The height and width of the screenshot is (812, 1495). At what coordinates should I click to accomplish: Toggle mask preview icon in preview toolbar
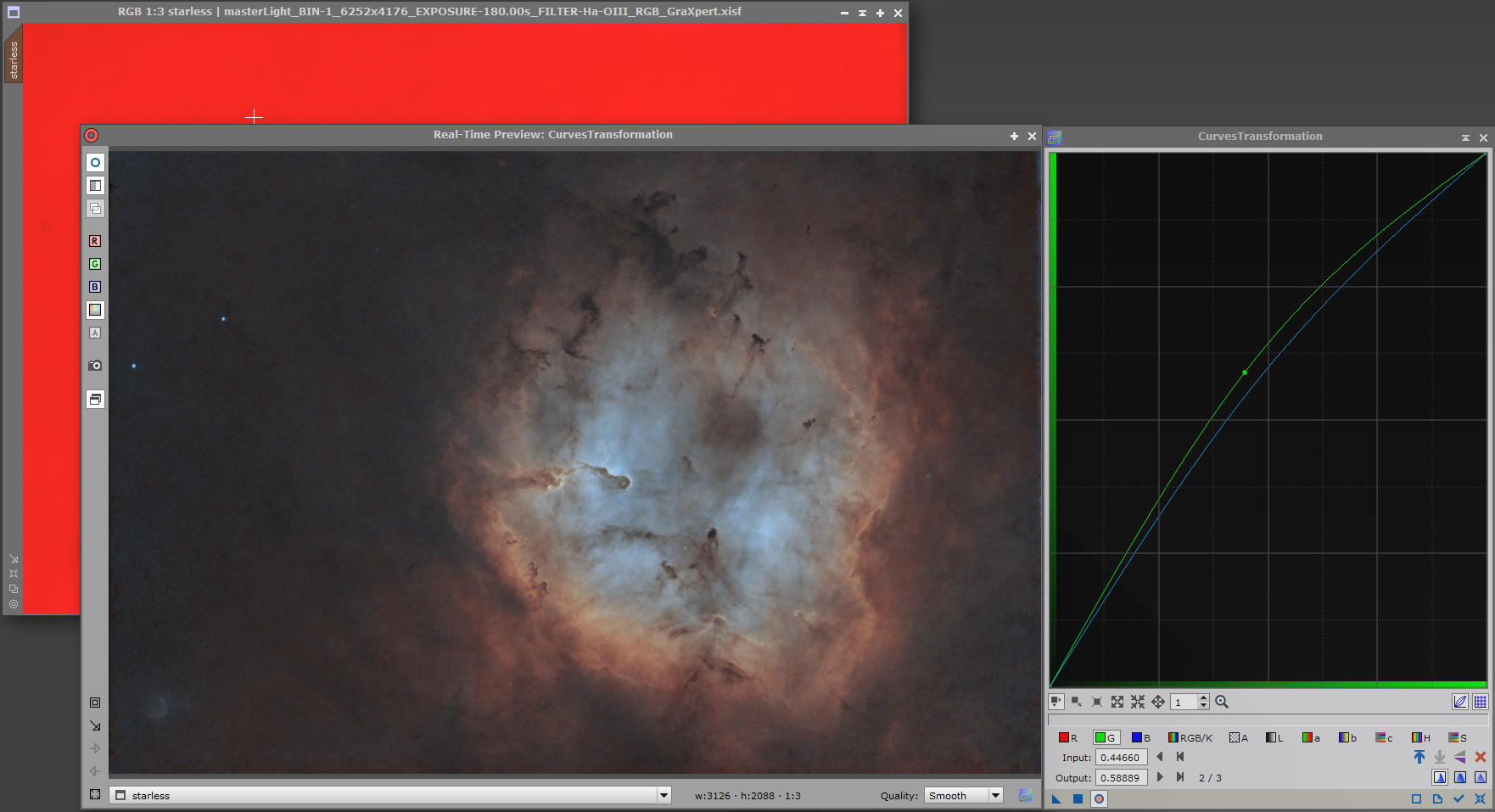[95, 185]
